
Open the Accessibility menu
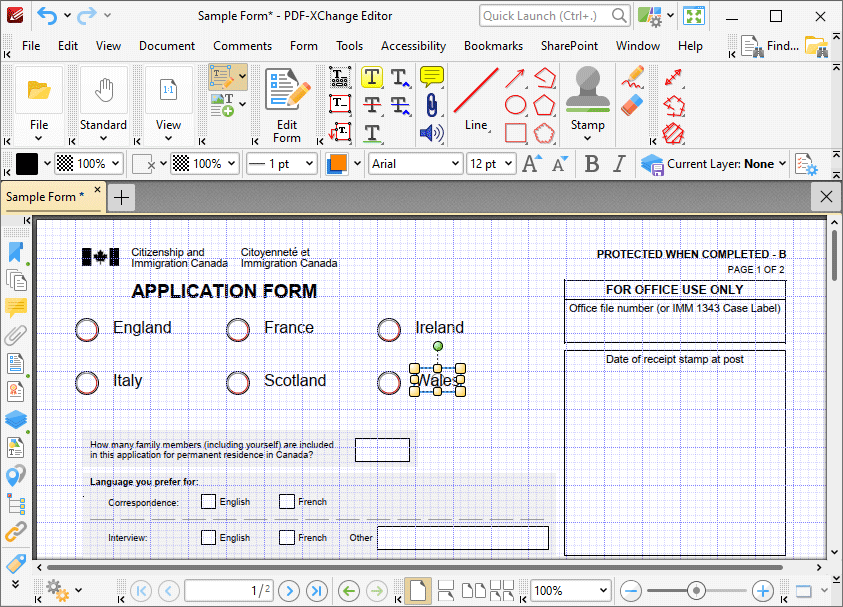pyautogui.click(x=413, y=46)
